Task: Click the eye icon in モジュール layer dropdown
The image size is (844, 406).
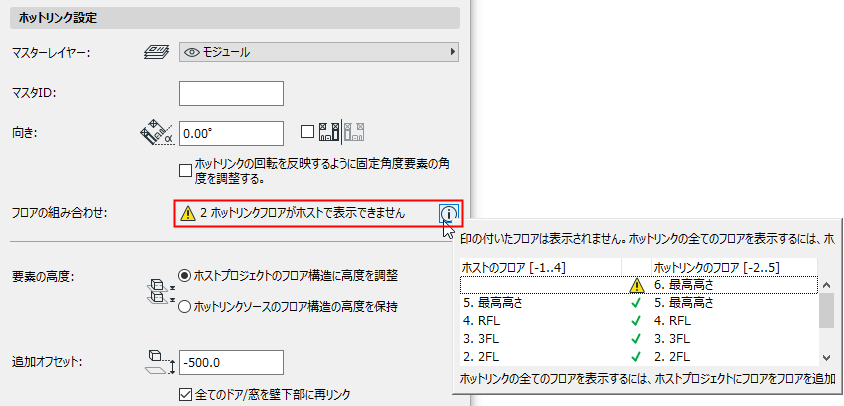Action: 192,52
